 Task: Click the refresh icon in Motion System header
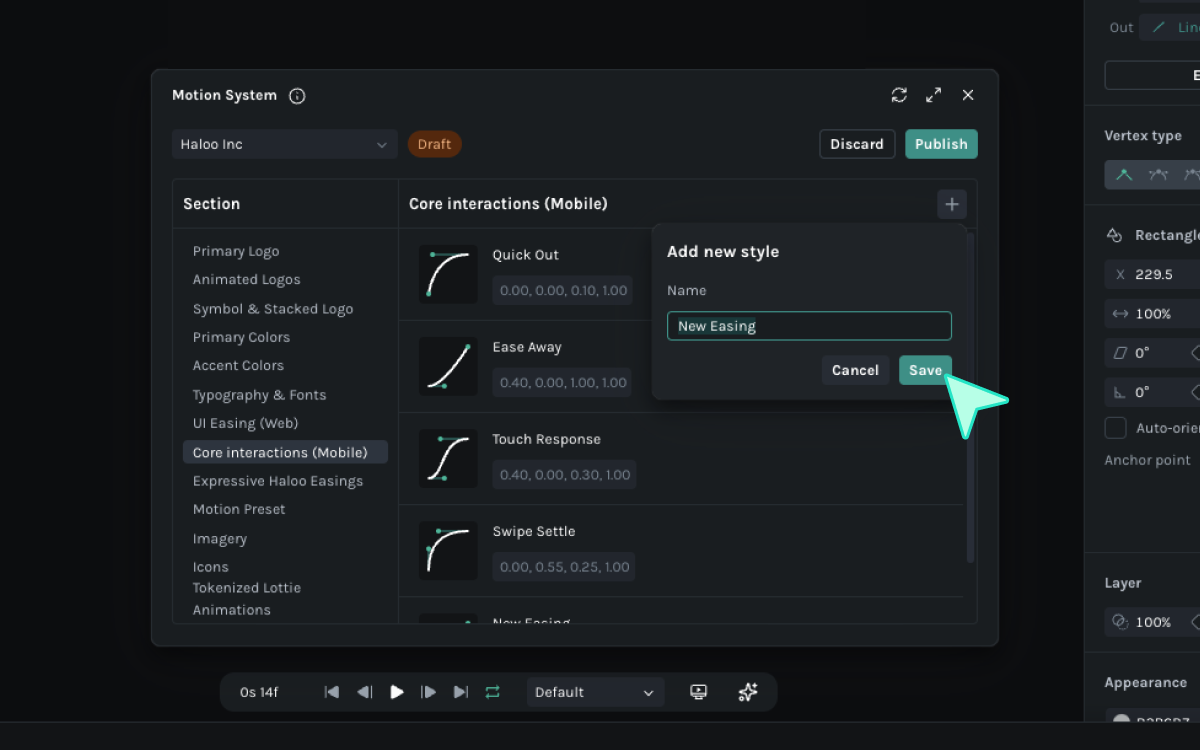(899, 95)
